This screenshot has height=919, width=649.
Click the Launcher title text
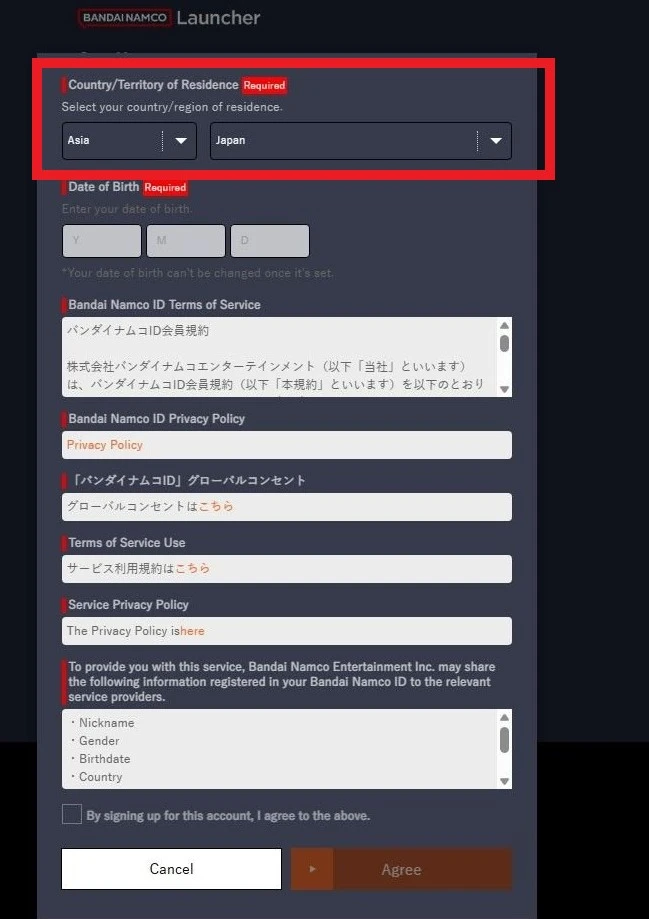pos(218,18)
